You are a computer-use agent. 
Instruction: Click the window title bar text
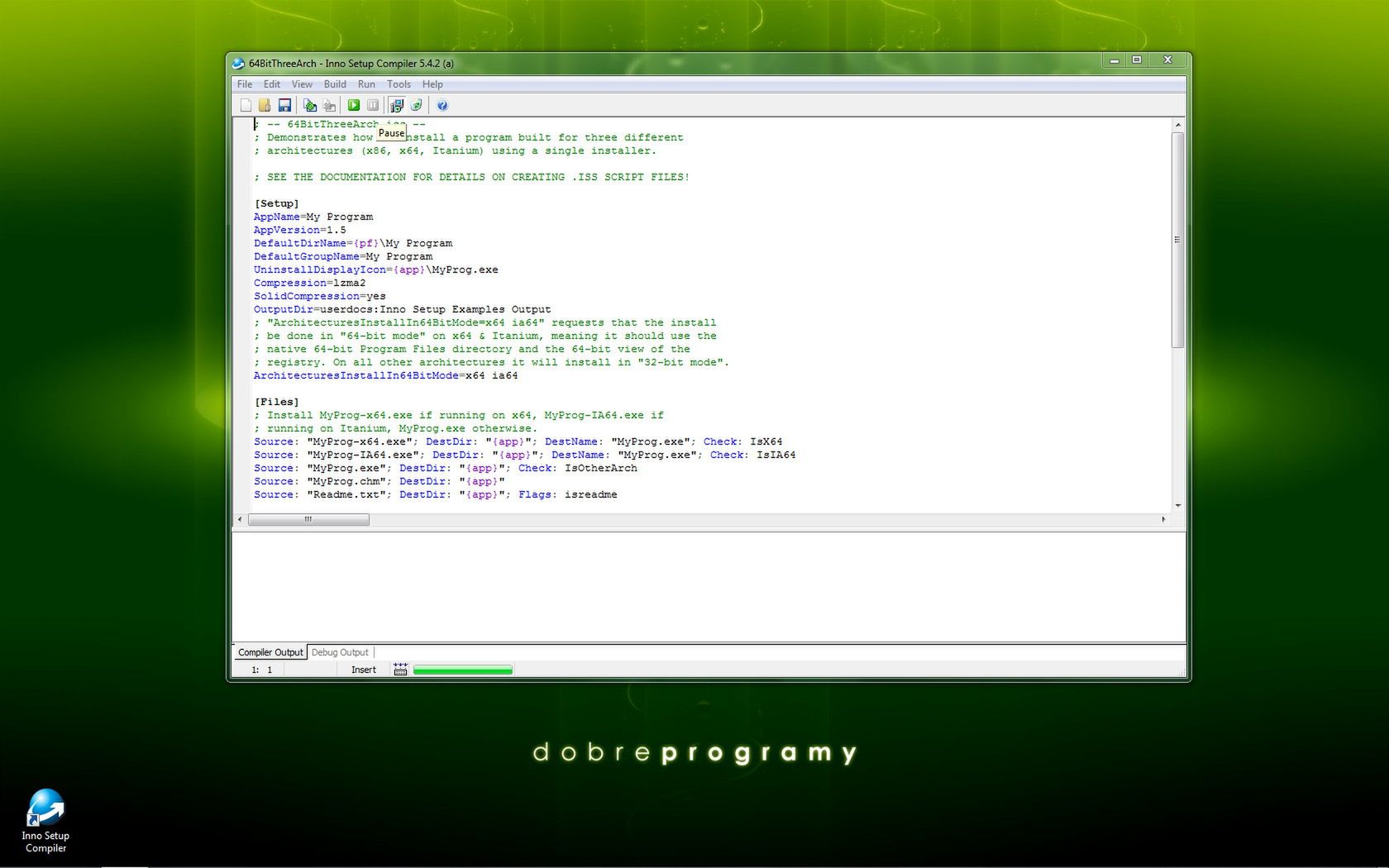click(351, 64)
